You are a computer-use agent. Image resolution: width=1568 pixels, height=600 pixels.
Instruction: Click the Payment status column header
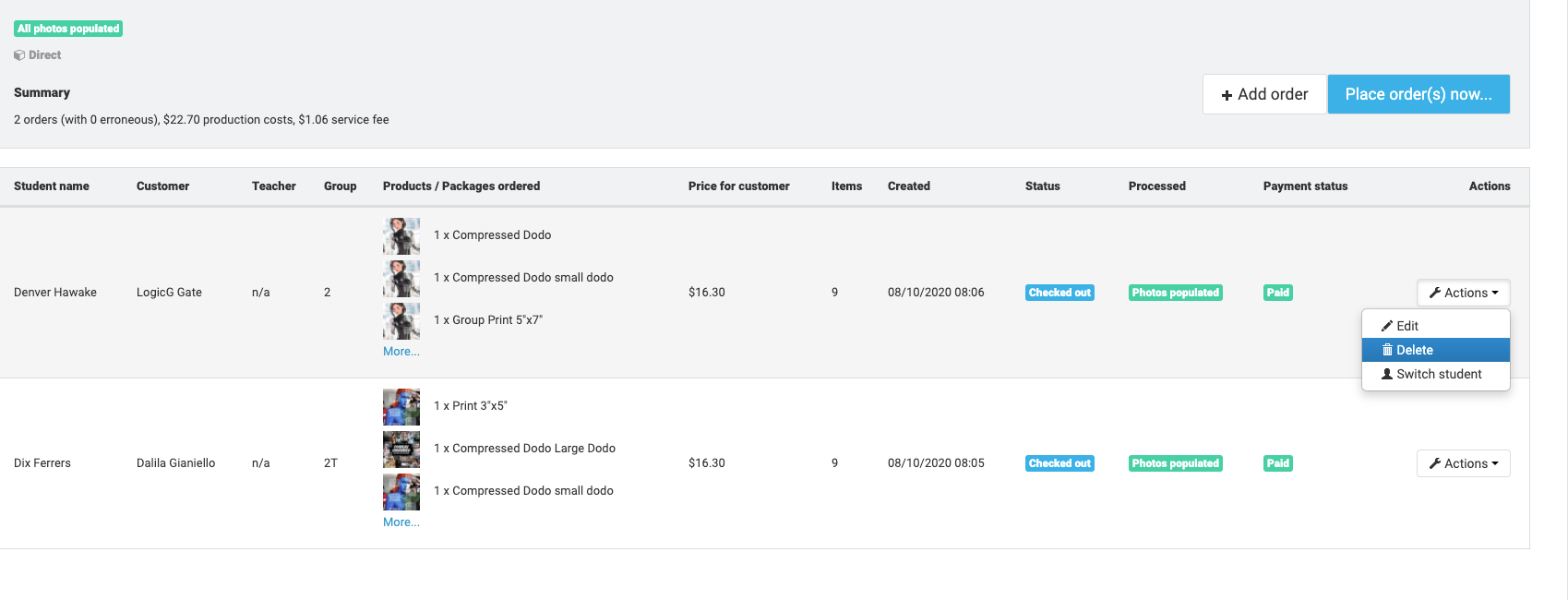pyautogui.click(x=1305, y=186)
